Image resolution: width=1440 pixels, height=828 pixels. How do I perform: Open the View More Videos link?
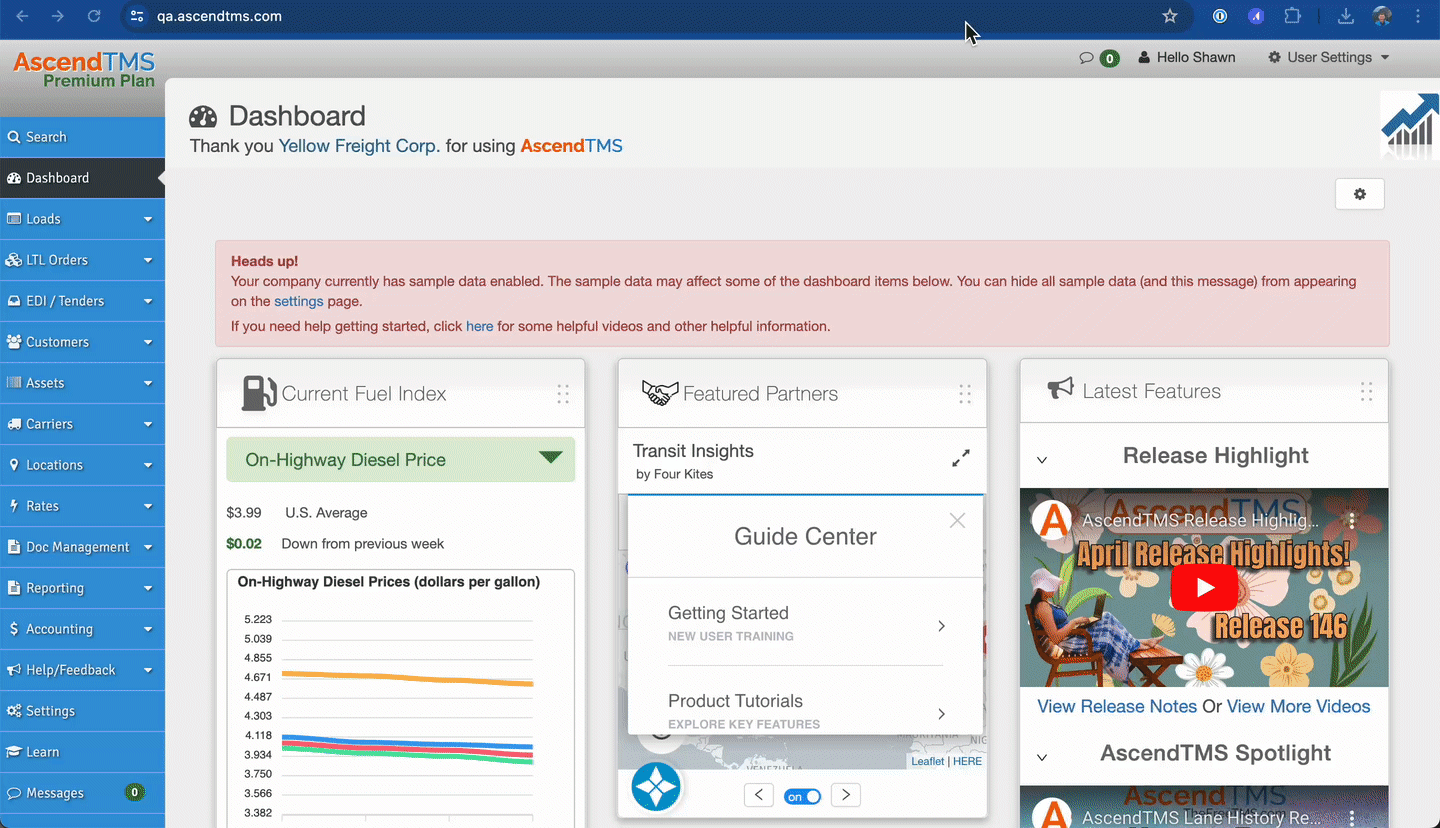click(1299, 707)
